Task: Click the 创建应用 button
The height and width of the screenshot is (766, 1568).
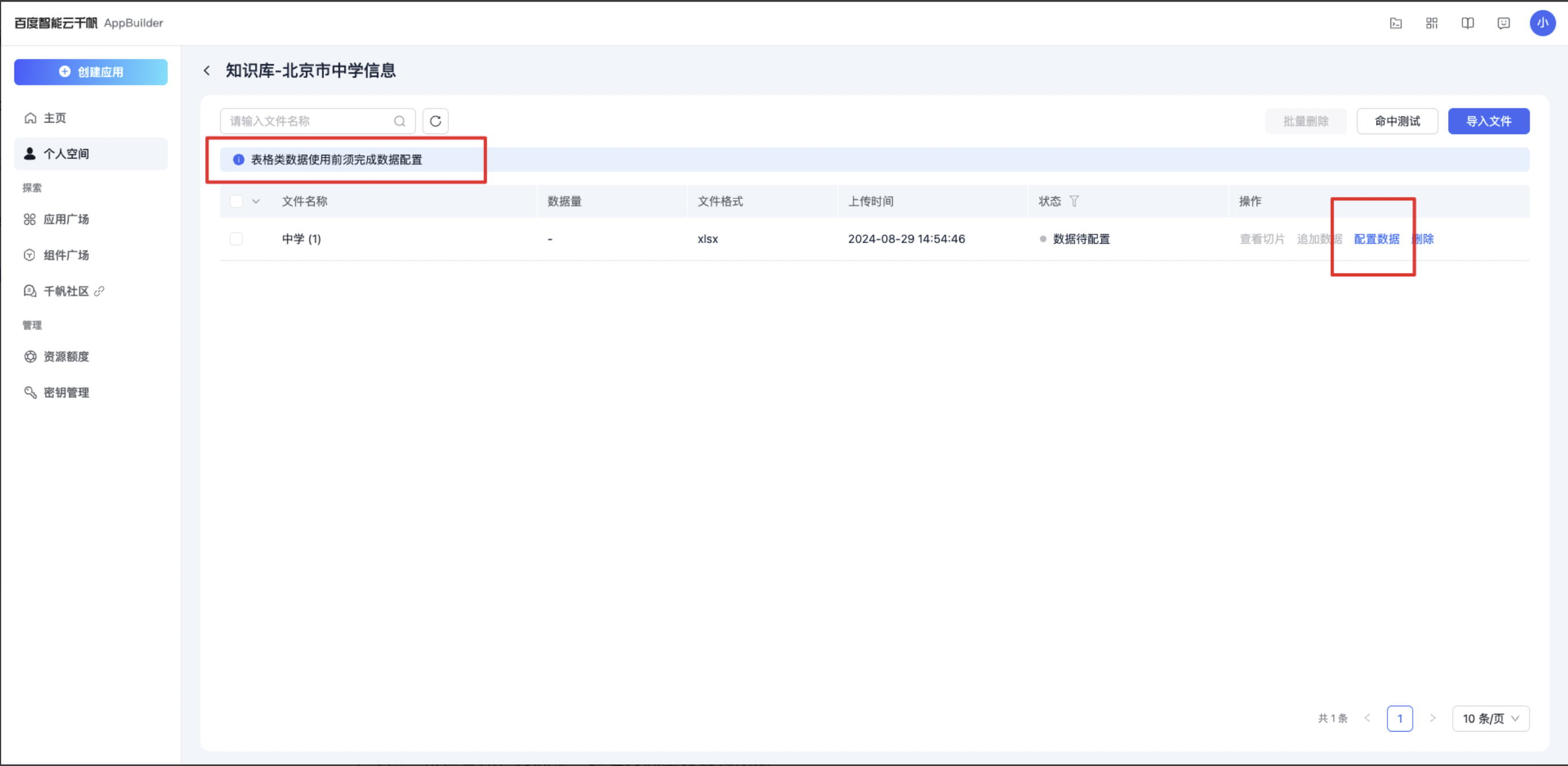Action: [x=91, y=72]
